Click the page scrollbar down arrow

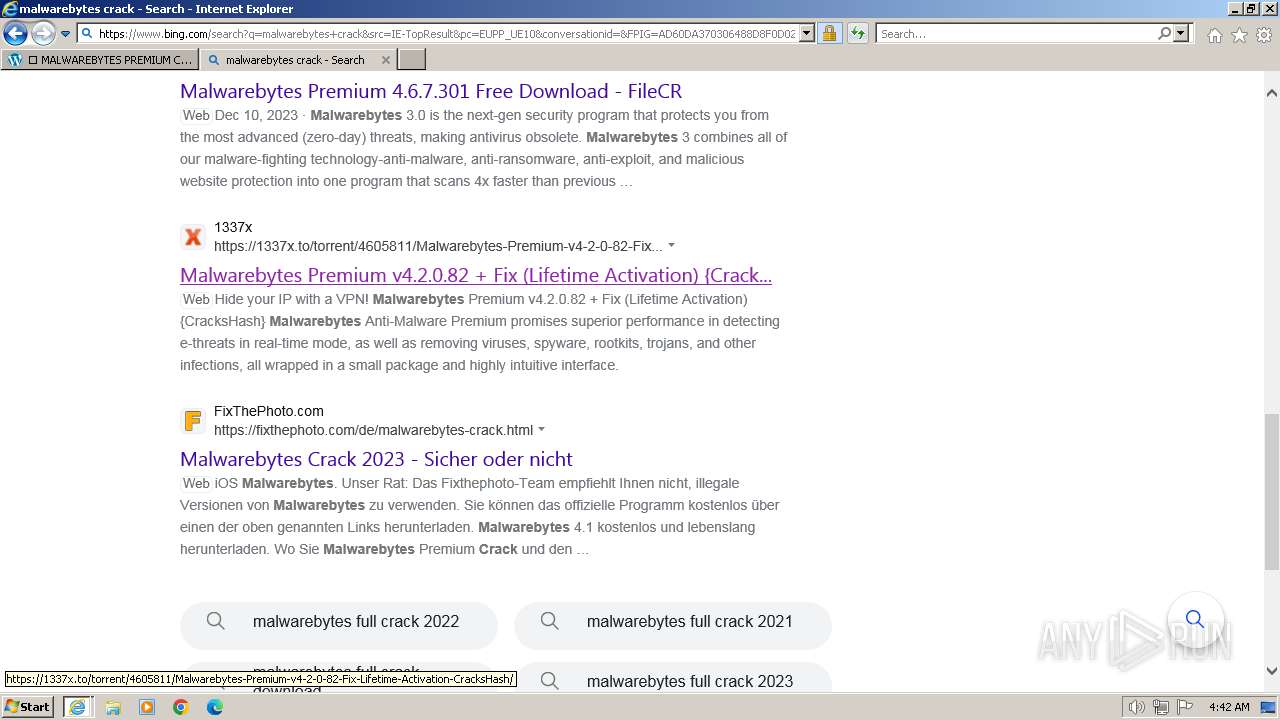tap(1272, 671)
